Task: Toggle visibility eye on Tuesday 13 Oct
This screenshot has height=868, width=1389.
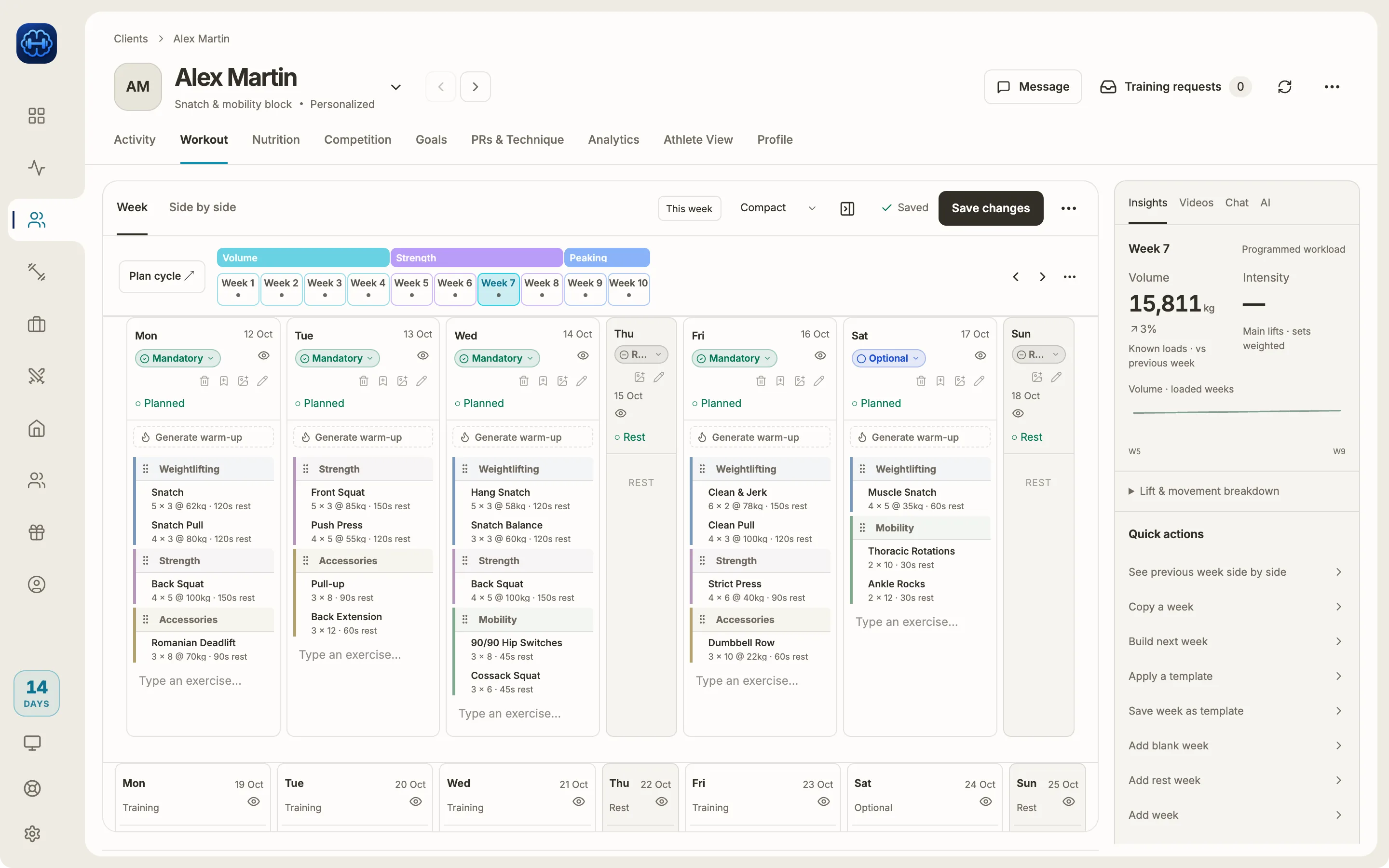Action: pyautogui.click(x=423, y=355)
